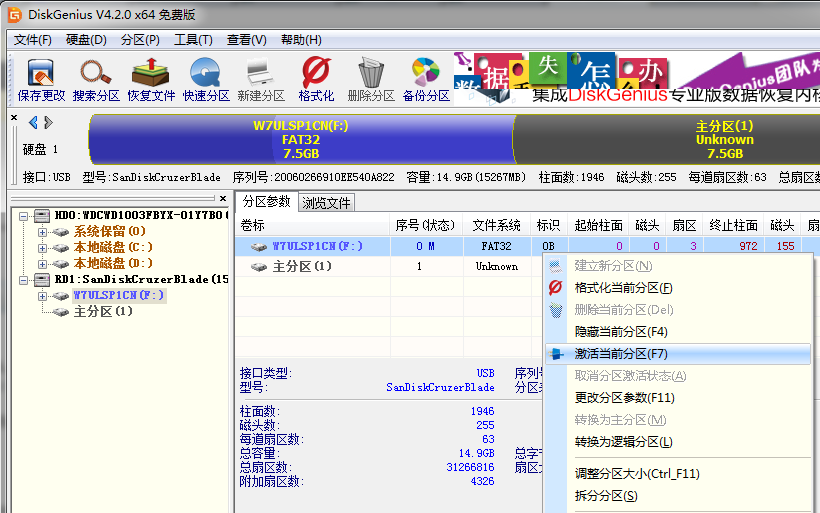Select 本地磁盘(C:) in the disk tree
This screenshot has width=820, height=513.
click(113, 247)
